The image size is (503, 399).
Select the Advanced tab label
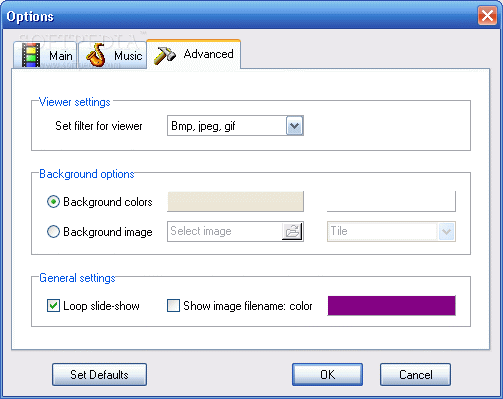[208, 54]
